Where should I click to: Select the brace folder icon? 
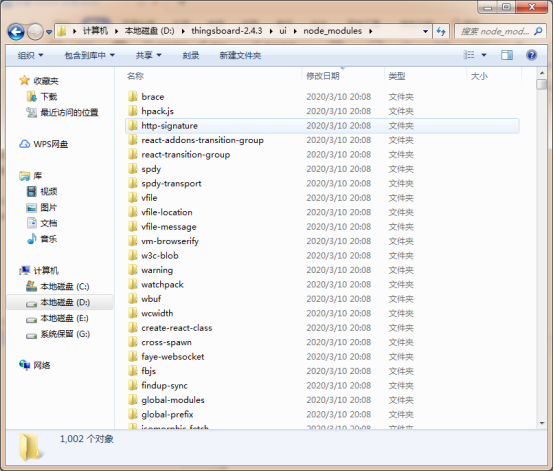coord(132,96)
